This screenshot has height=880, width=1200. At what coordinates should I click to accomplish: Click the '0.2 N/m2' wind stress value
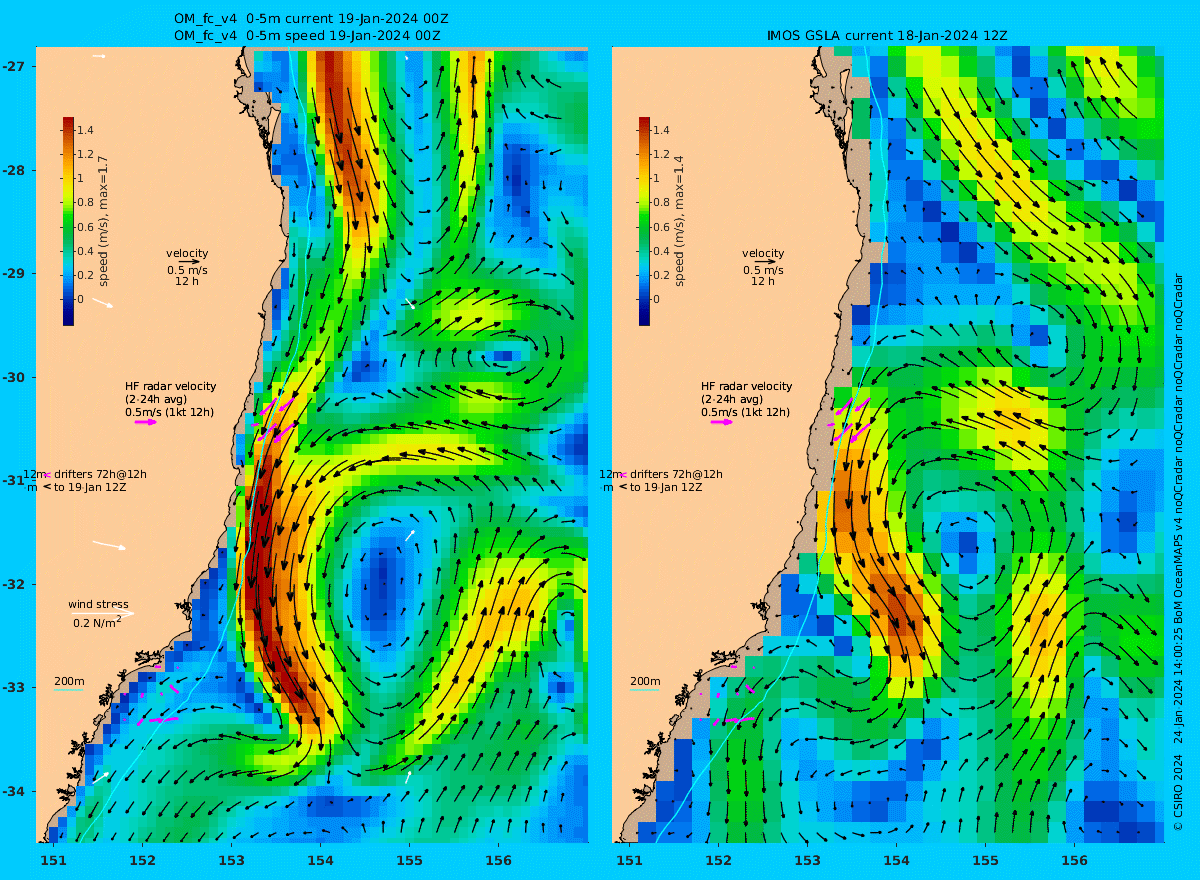point(97,622)
